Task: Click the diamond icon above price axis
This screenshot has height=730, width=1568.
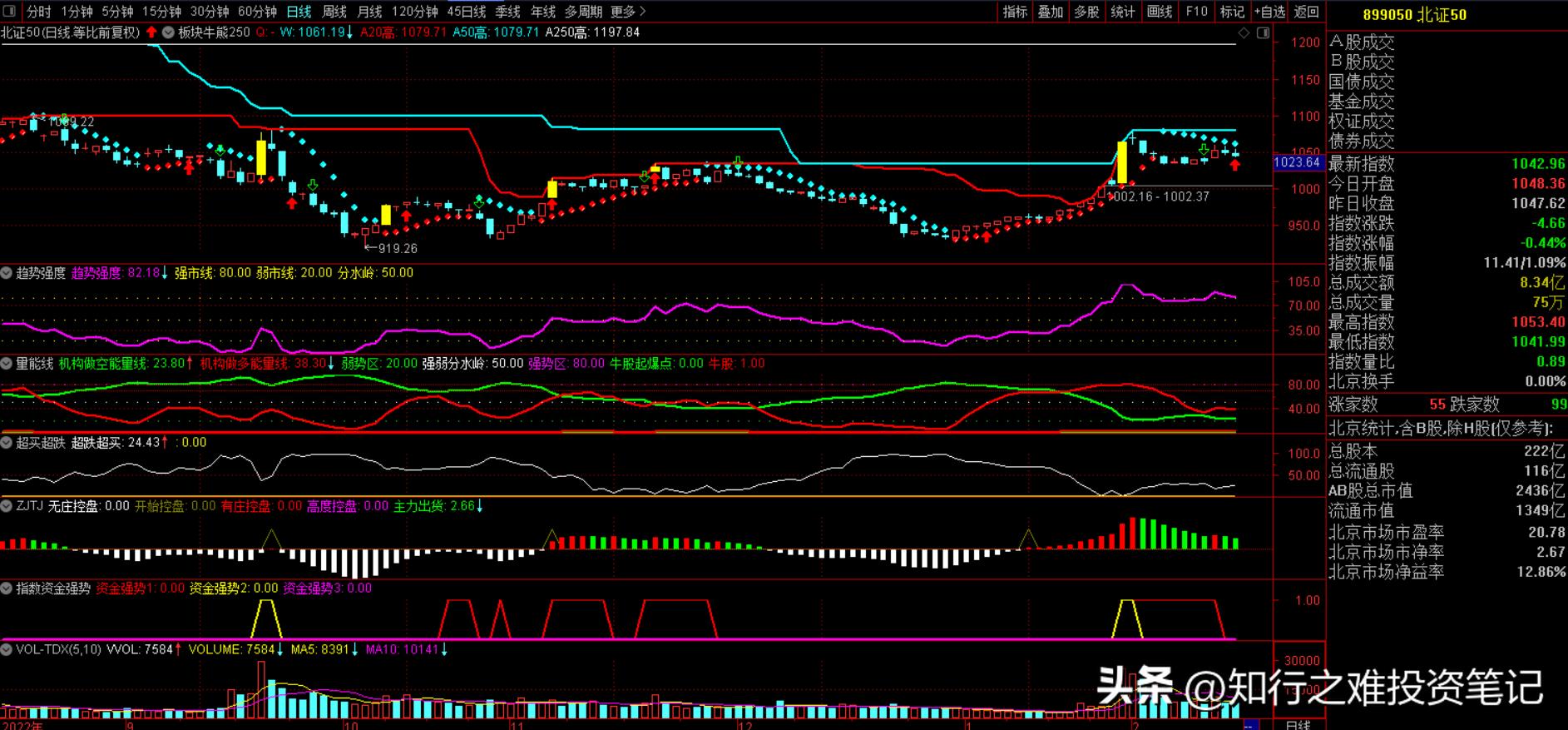Action: 1244,32
